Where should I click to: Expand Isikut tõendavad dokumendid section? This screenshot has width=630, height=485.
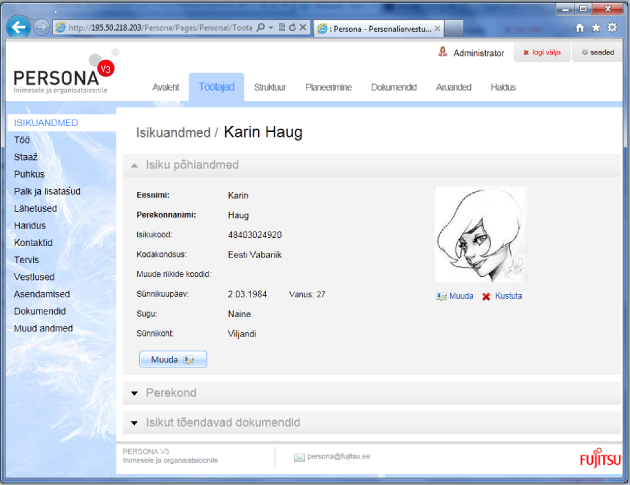(x=135, y=423)
